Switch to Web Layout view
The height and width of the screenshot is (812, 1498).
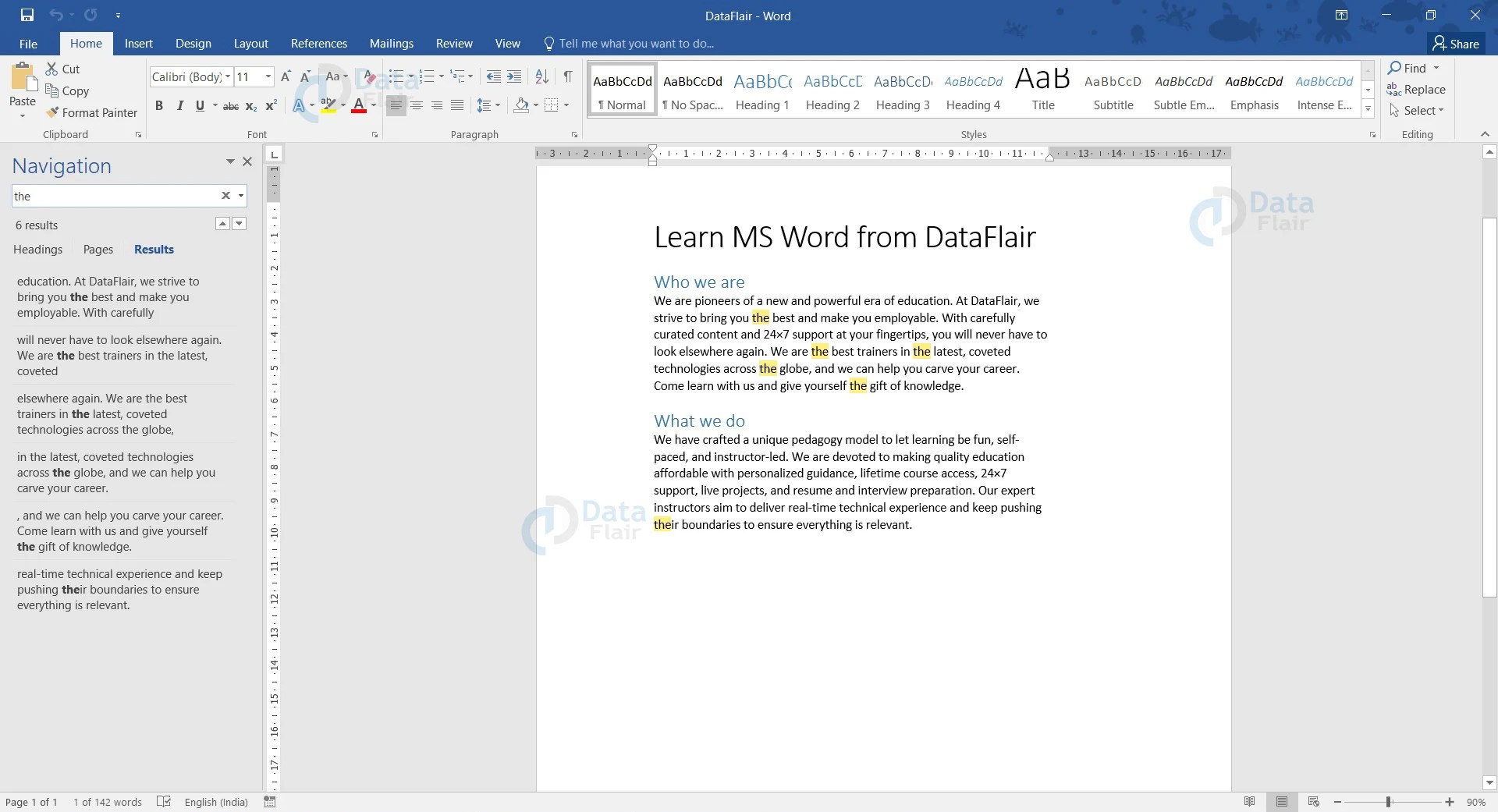[x=1314, y=802]
